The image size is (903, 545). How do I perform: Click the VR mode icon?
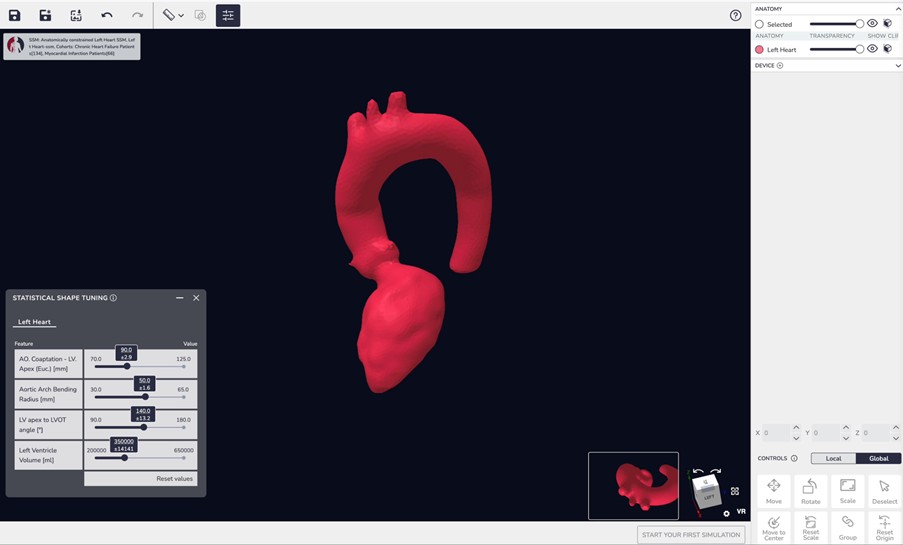pos(741,511)
